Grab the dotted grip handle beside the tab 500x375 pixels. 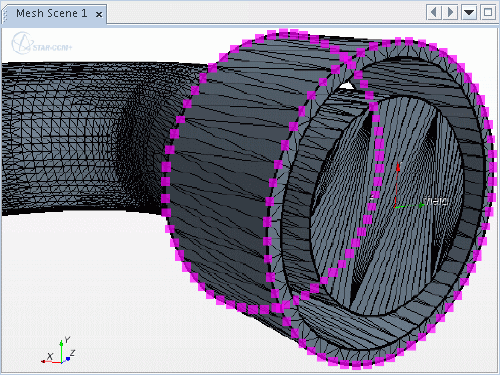click(x=4, y=14)
